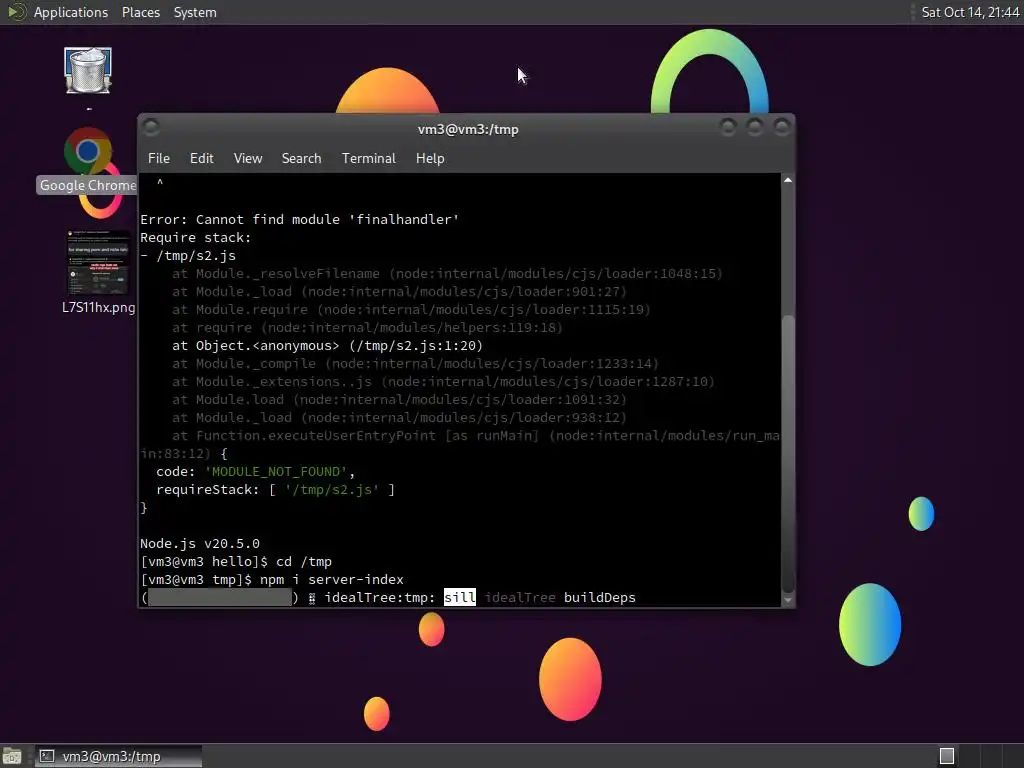1024x768 pixels.
Task: Click the 'Node.js v20.5.0' line
Action: [x=200, y=543]
